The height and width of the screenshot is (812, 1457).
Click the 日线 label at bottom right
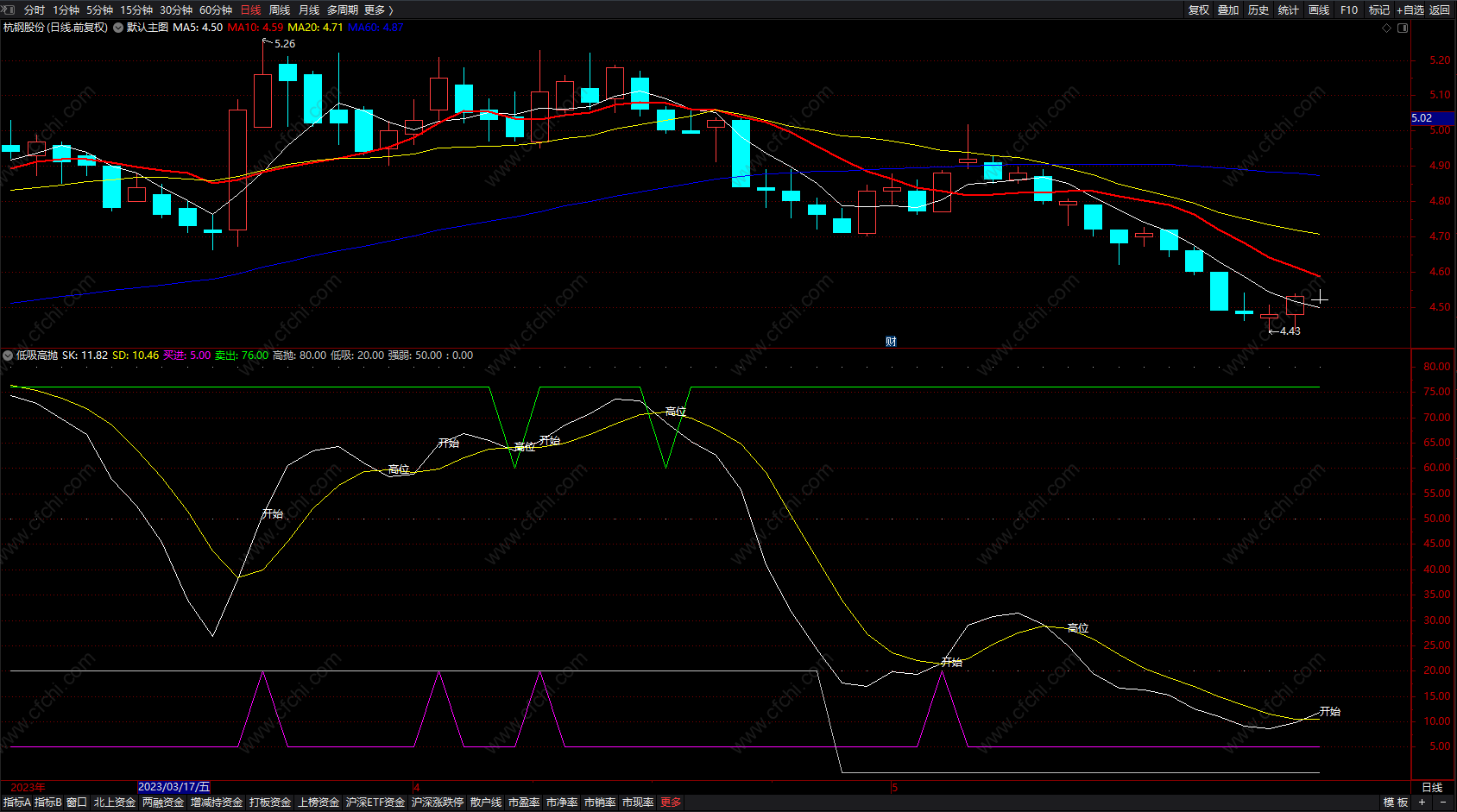coord(1432,787)
